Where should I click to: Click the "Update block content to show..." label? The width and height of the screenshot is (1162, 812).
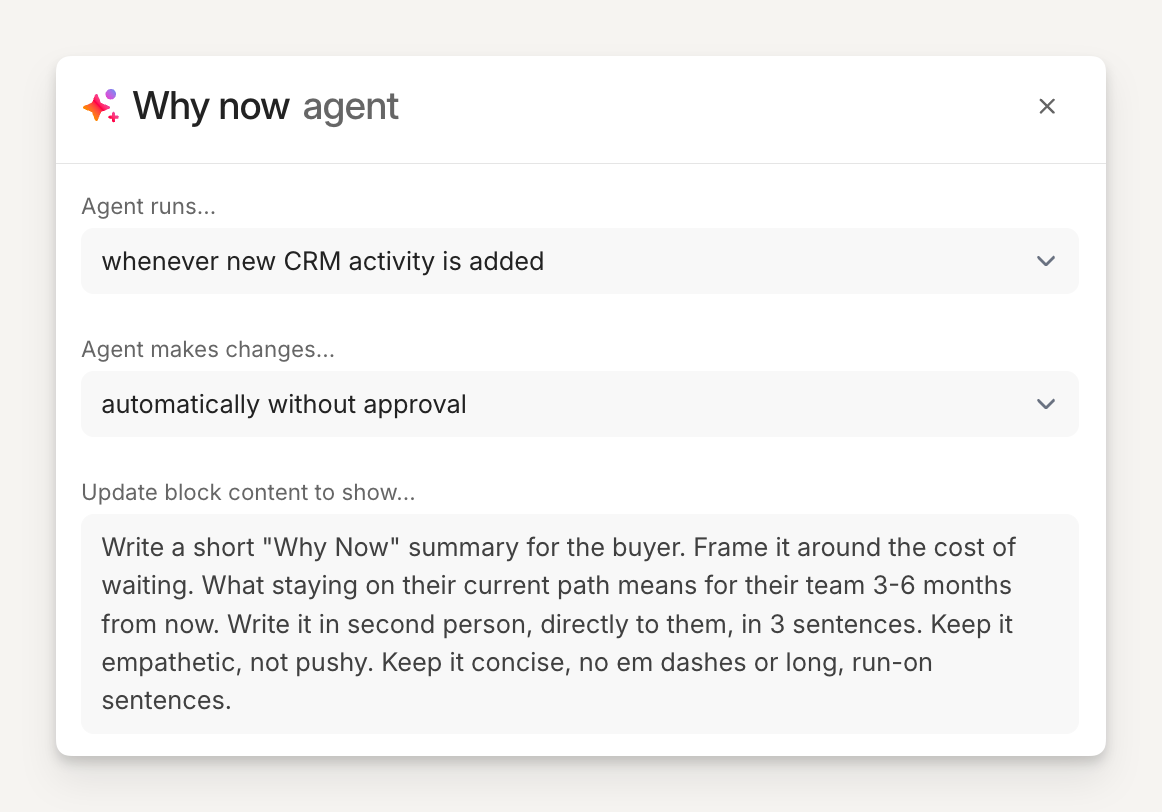click(x=248, y=493)
